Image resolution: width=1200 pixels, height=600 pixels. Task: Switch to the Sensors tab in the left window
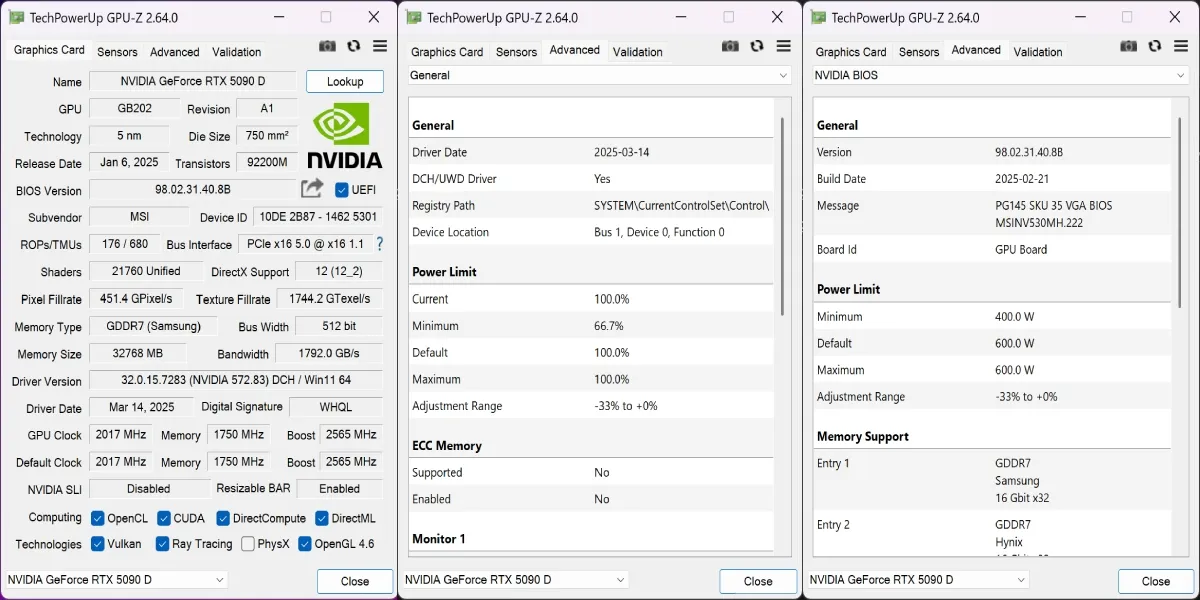click(117, 52)
